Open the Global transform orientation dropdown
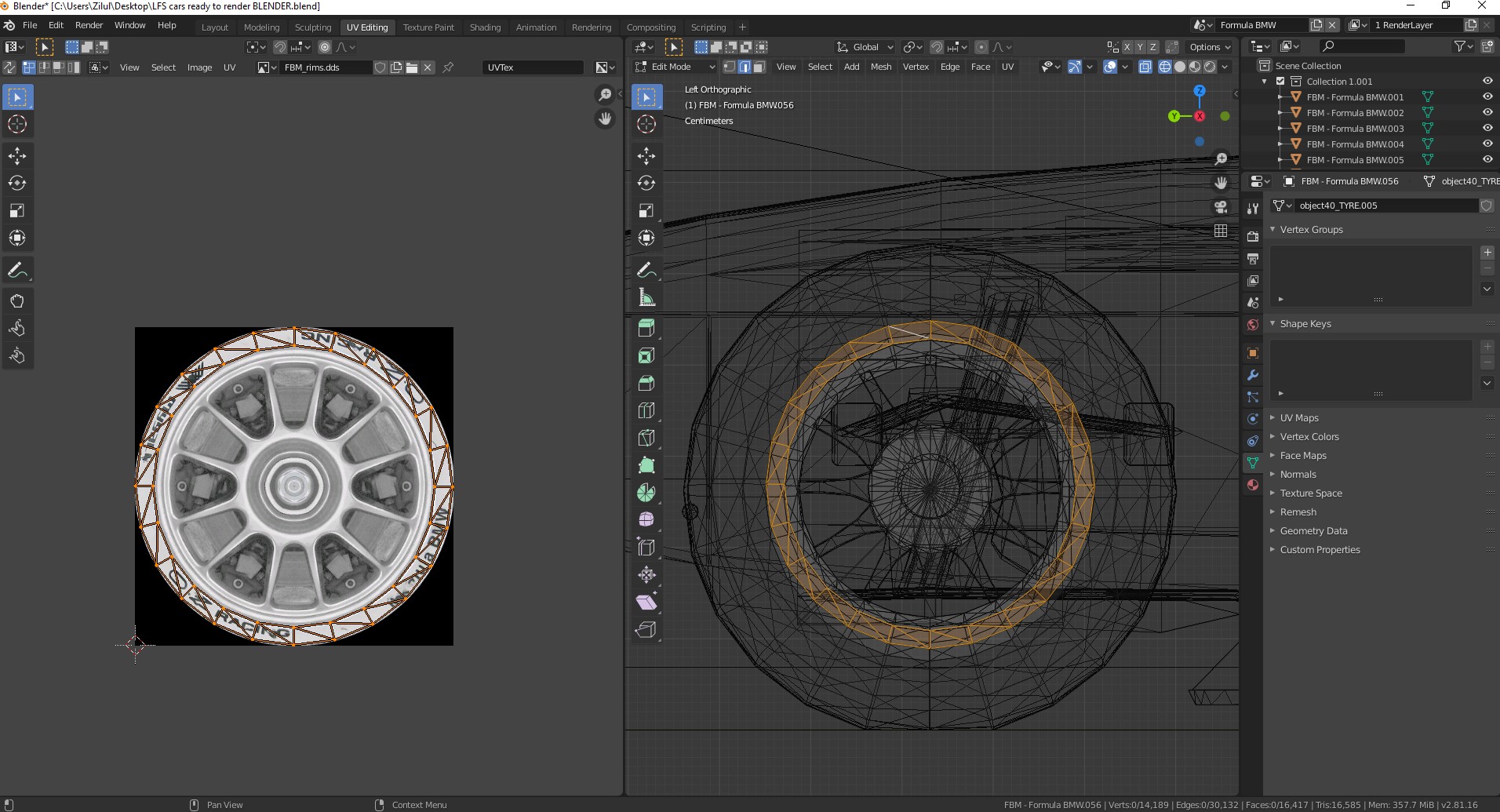Image resolution: width=1500 pixels, height=812 pixels. [x=865, y=47]
